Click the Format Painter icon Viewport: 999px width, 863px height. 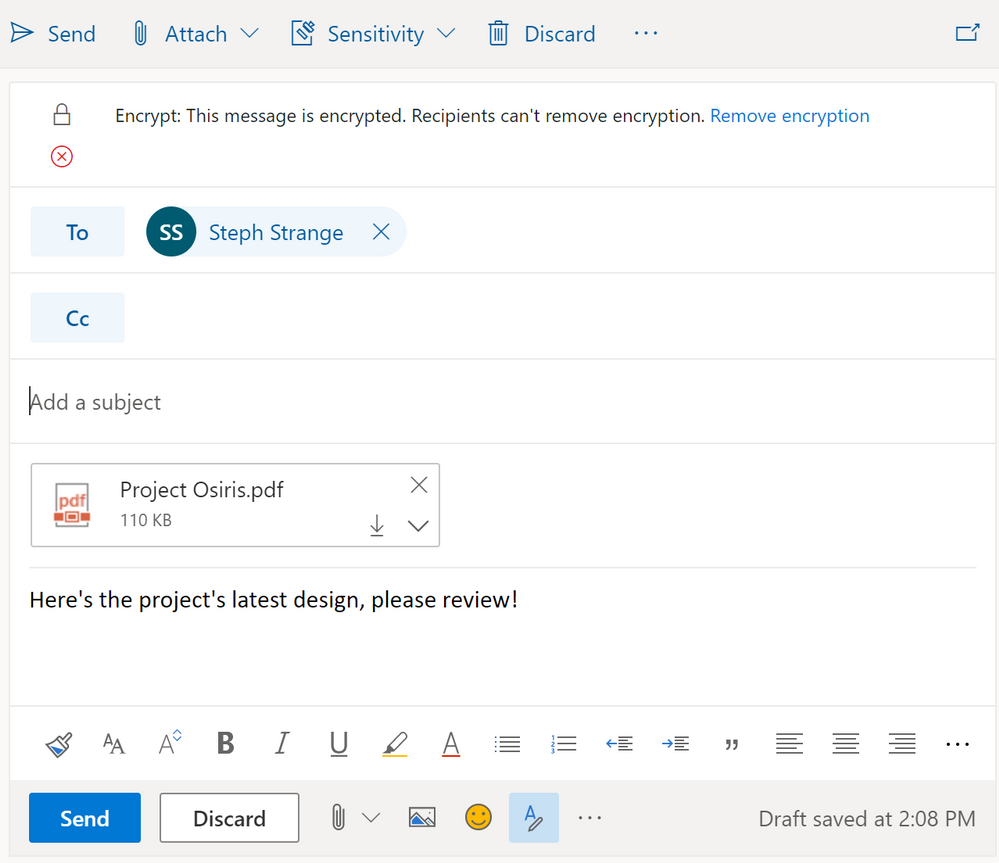[x=58, y=743]
